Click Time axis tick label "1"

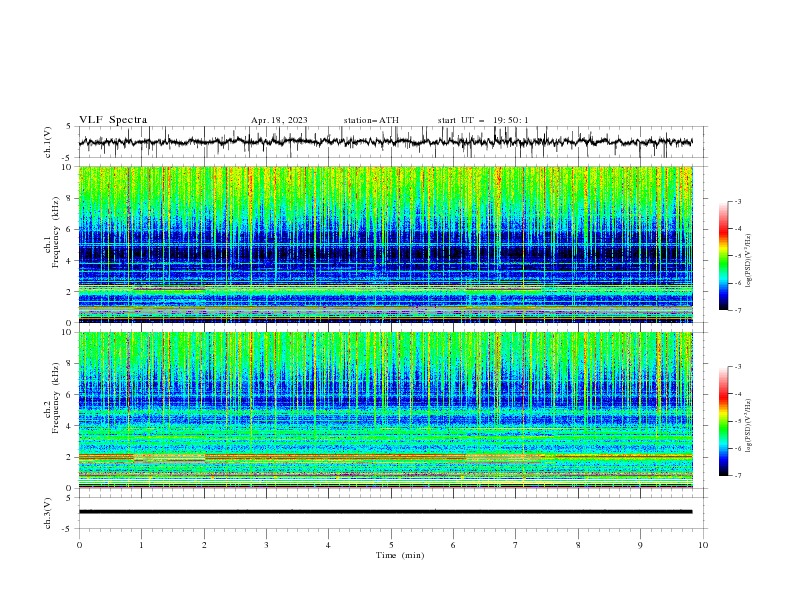[x=141, y=545]
